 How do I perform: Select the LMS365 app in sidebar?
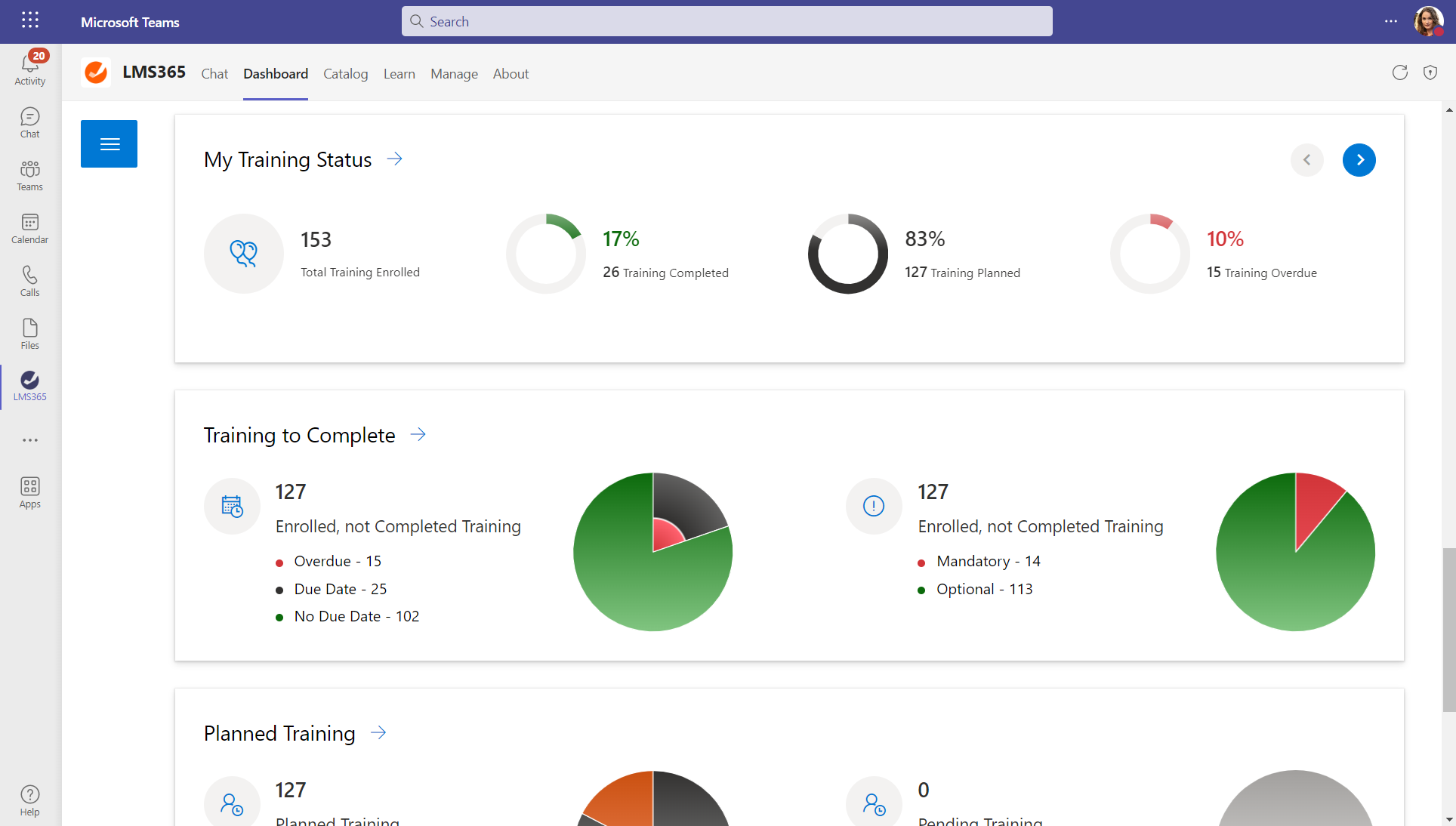[x=30, y=386]
